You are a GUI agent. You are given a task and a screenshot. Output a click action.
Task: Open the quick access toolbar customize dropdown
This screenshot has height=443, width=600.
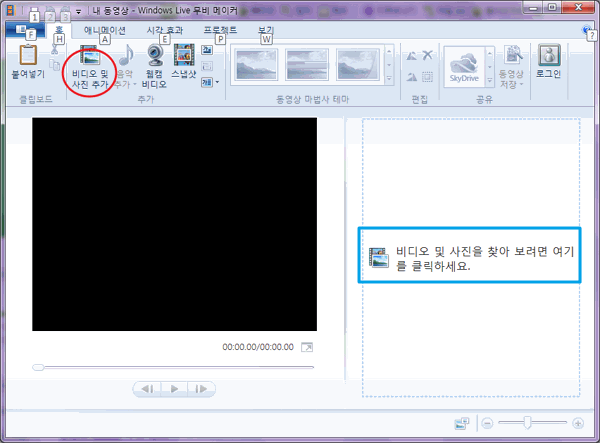click(x=78, y=11)
